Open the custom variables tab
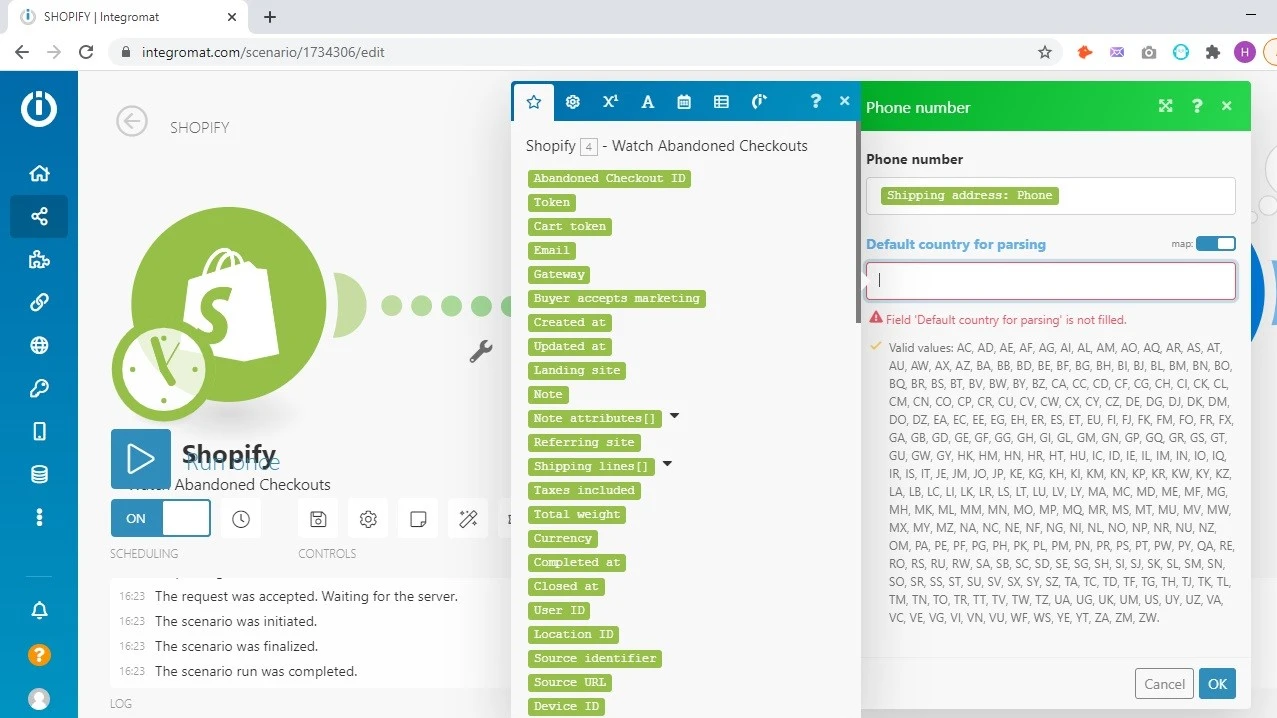The image size is (1277, 718). [x=759, y=101]
